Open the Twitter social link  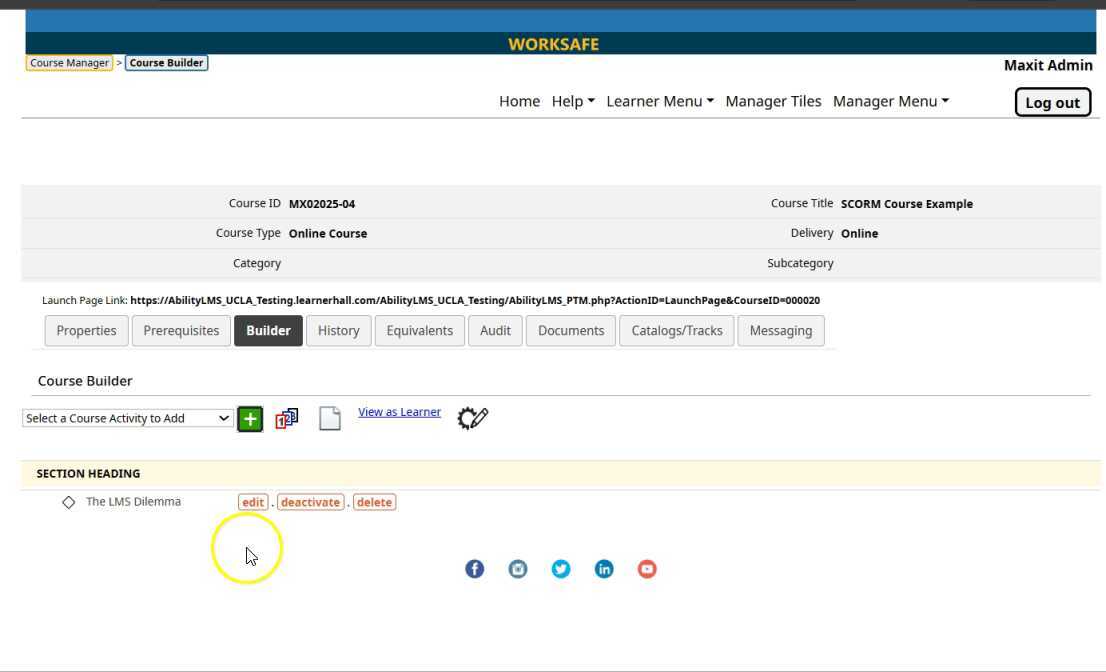561,569
